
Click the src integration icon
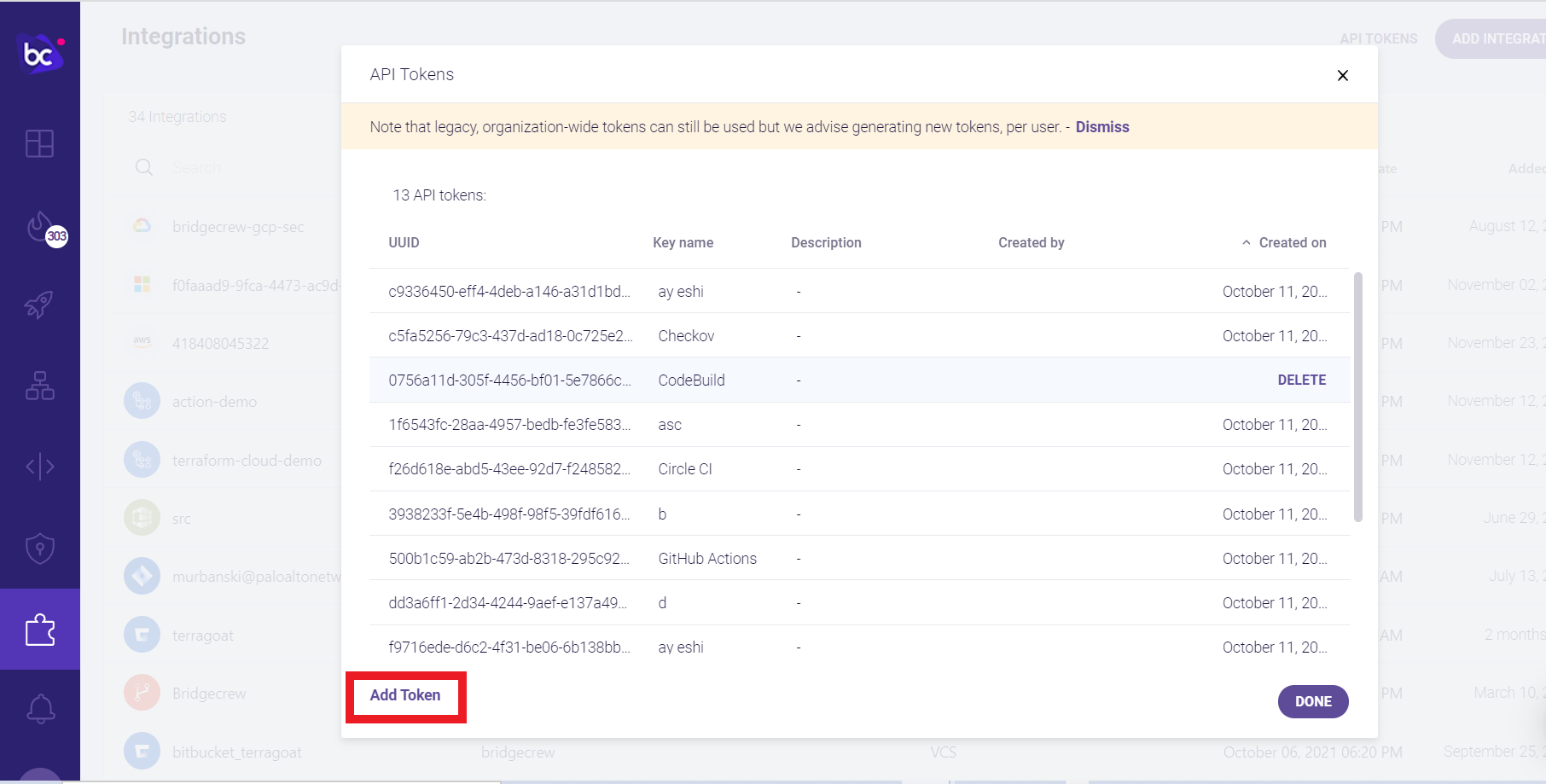(x=142, y=518)
